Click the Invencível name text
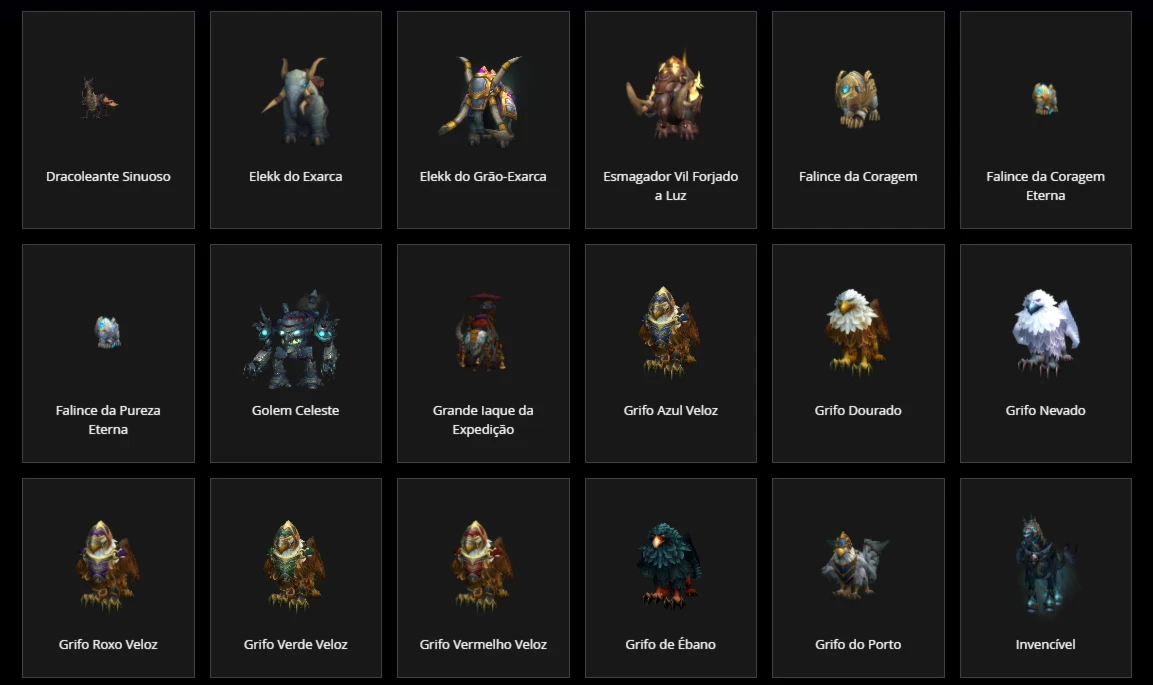The height and width of the screenshot is (685, 1153). click(x=1046, y=645)
